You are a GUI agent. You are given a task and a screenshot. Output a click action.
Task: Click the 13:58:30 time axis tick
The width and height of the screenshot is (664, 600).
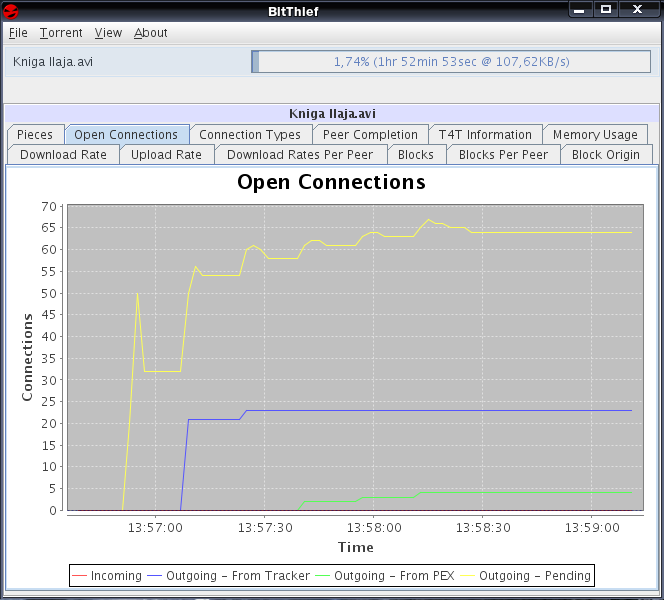pyautogui.click(x=483, y=528)
